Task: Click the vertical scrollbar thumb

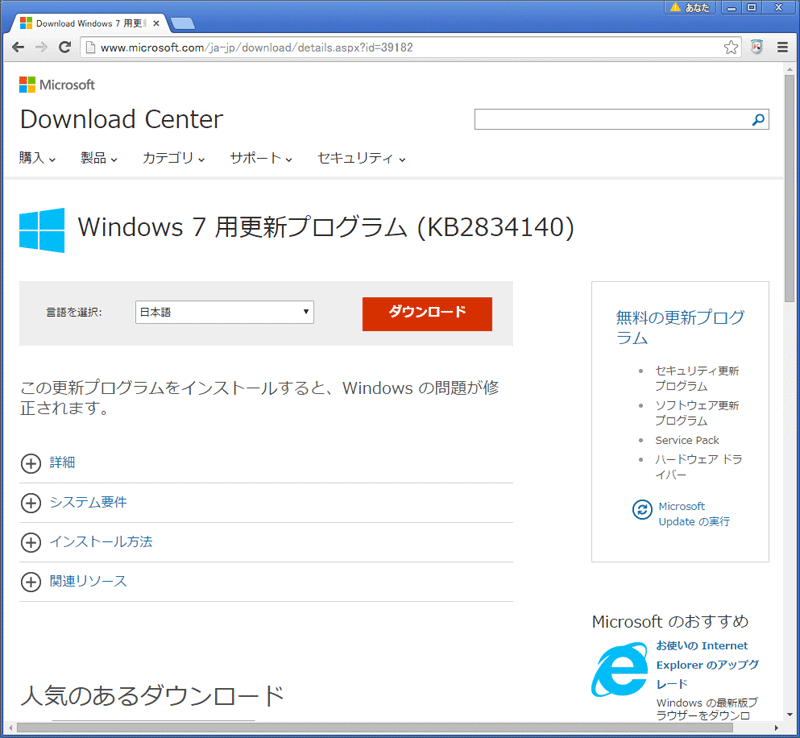Action: pos(789,189)
